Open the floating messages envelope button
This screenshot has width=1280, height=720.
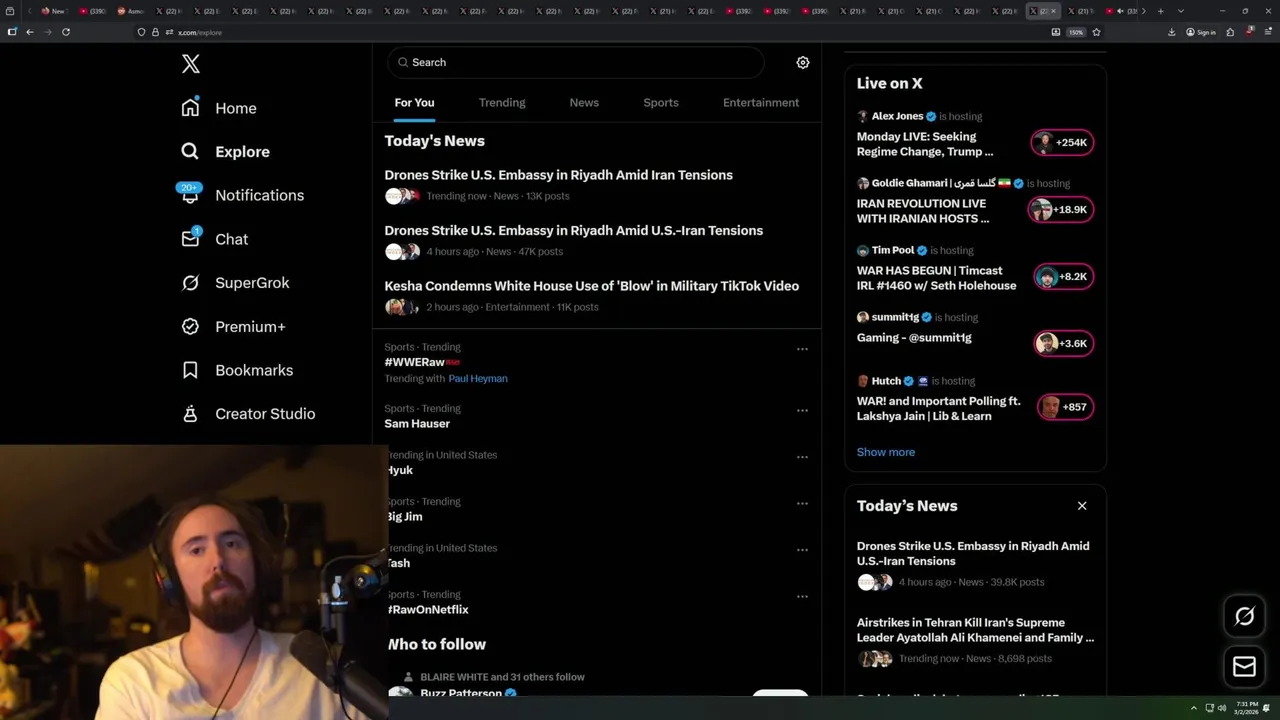1244,667
